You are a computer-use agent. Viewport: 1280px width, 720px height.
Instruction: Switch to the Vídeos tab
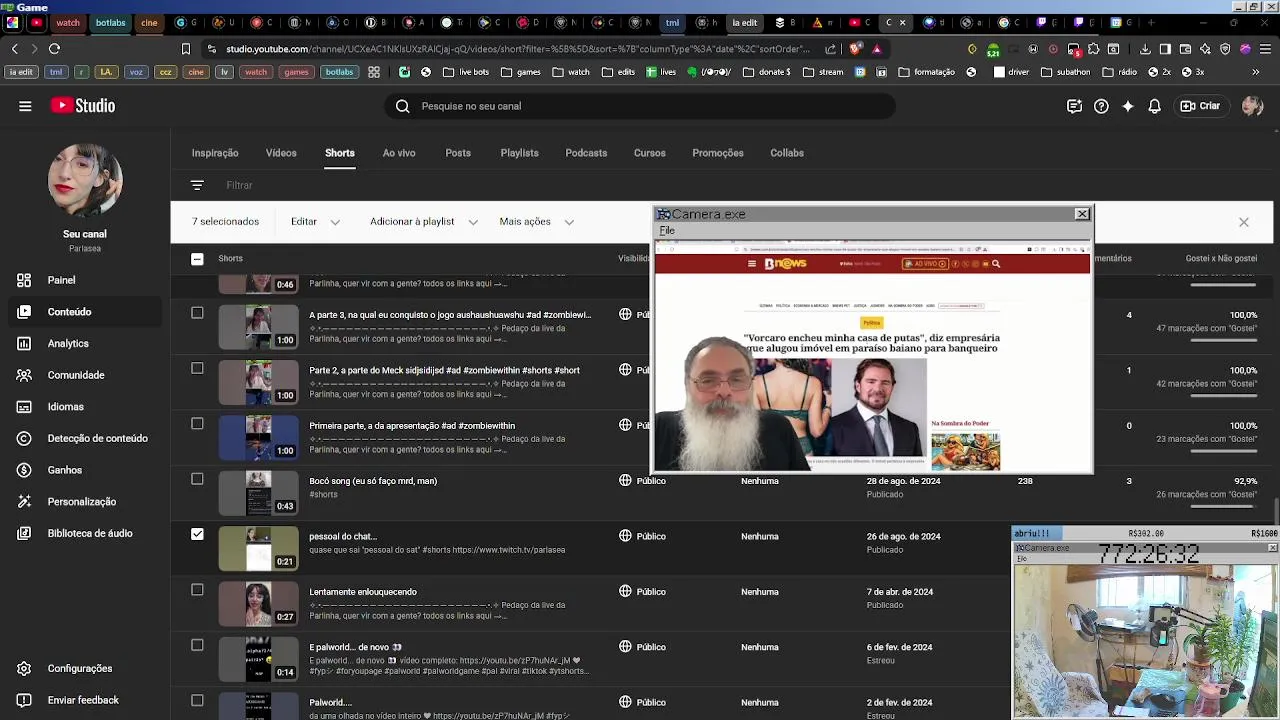[281, 153]
